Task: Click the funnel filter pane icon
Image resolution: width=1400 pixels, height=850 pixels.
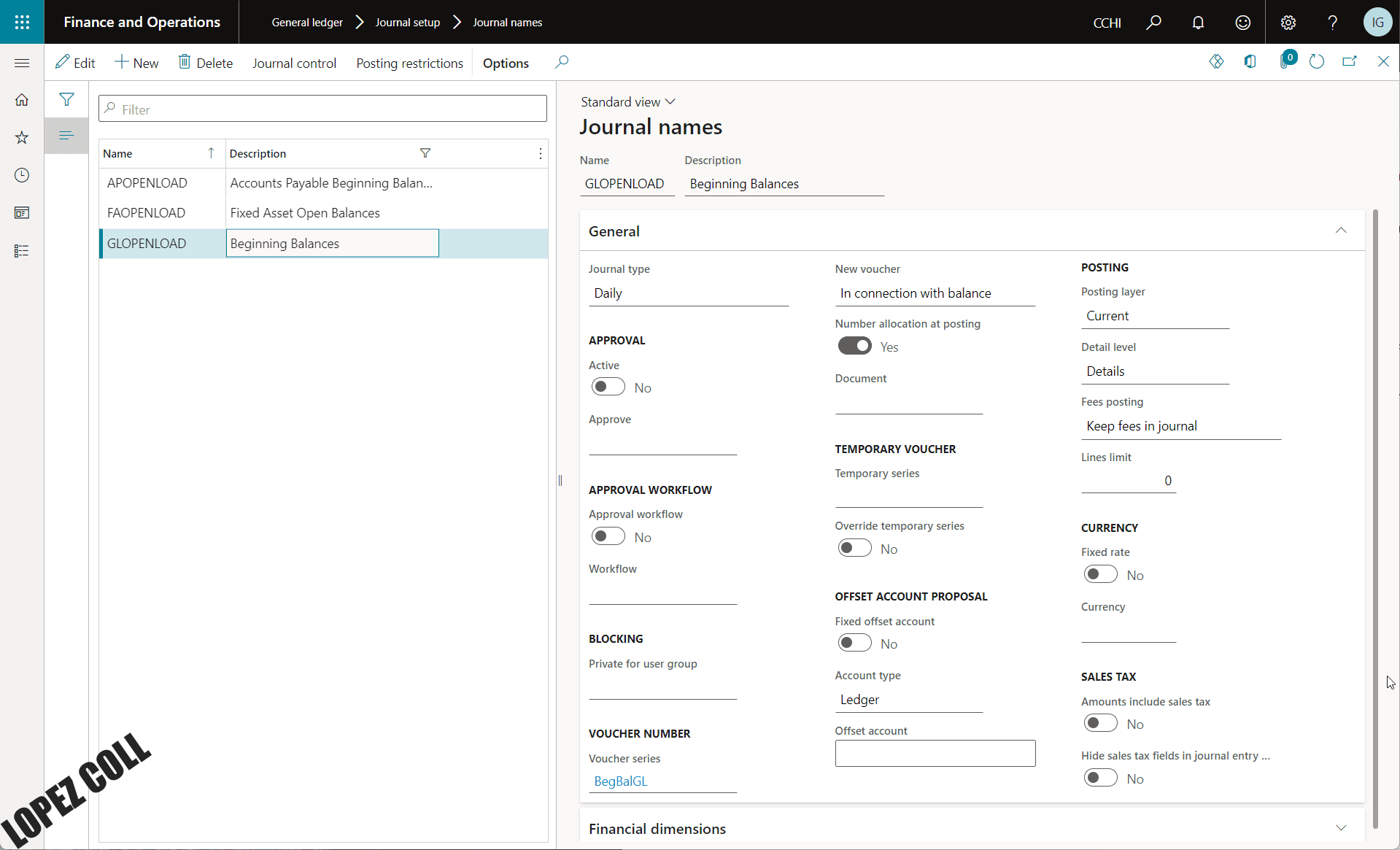Action: [66, 99]
